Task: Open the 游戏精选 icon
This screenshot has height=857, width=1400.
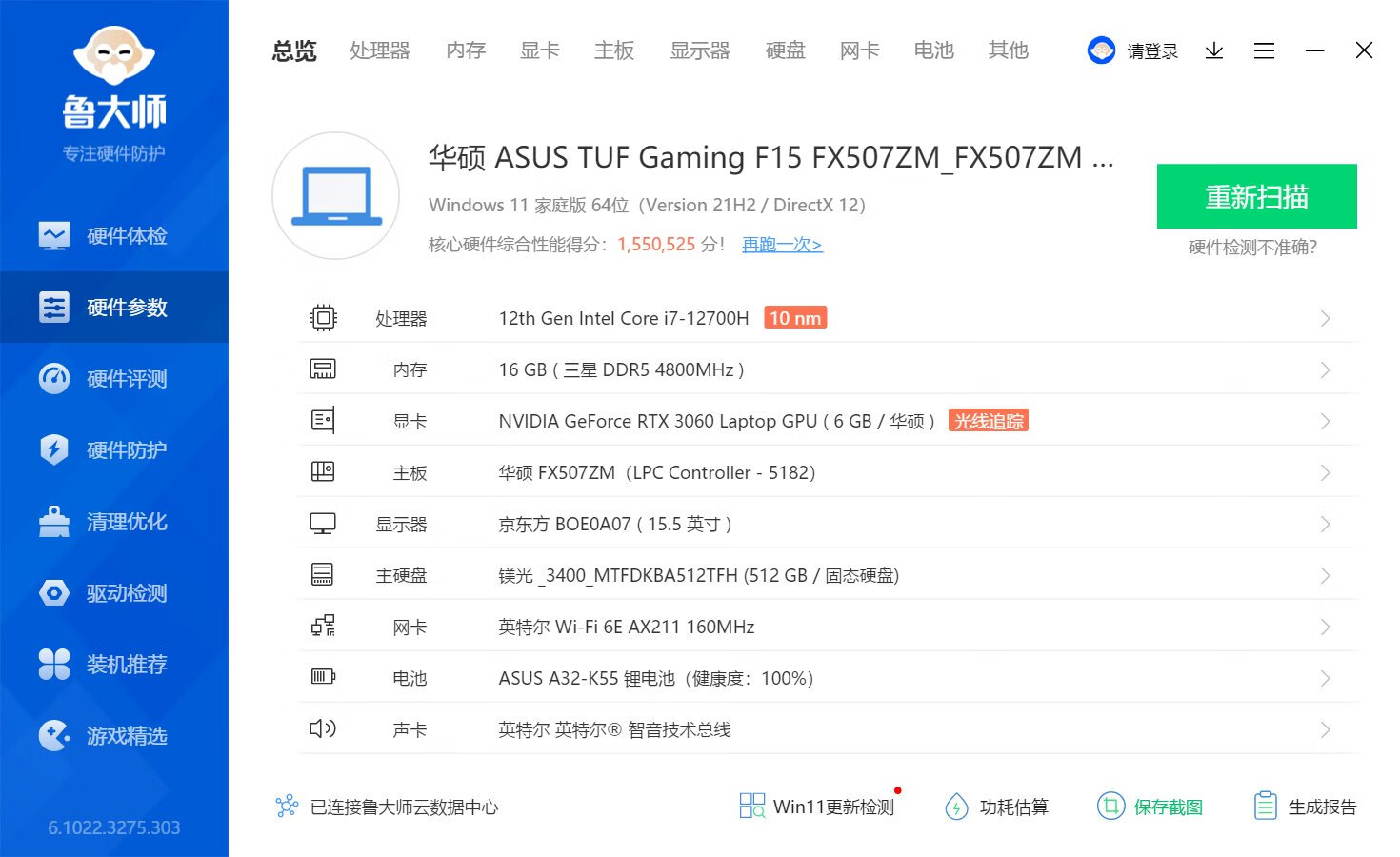Action: pyautogui.click(x=54, y=735)
